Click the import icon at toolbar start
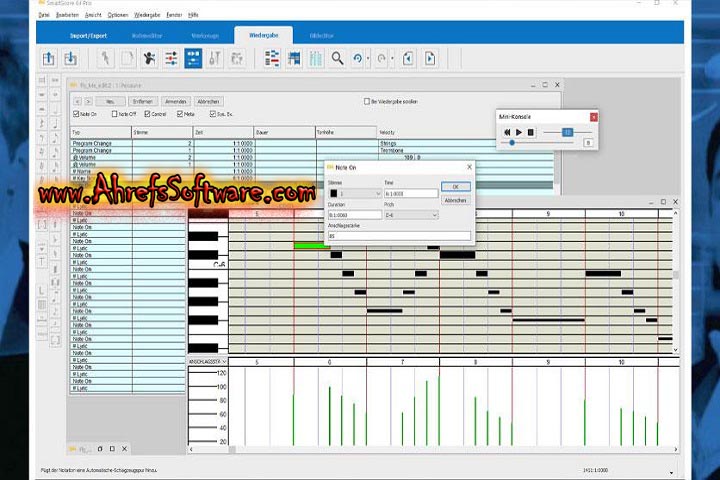Screen dimensions: 720x480 (49, 59)
